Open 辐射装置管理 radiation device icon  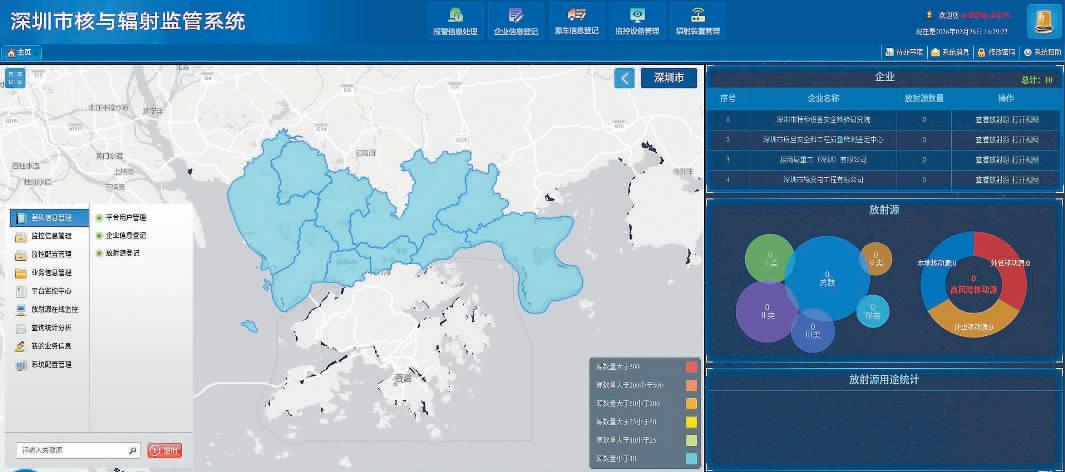697,16
